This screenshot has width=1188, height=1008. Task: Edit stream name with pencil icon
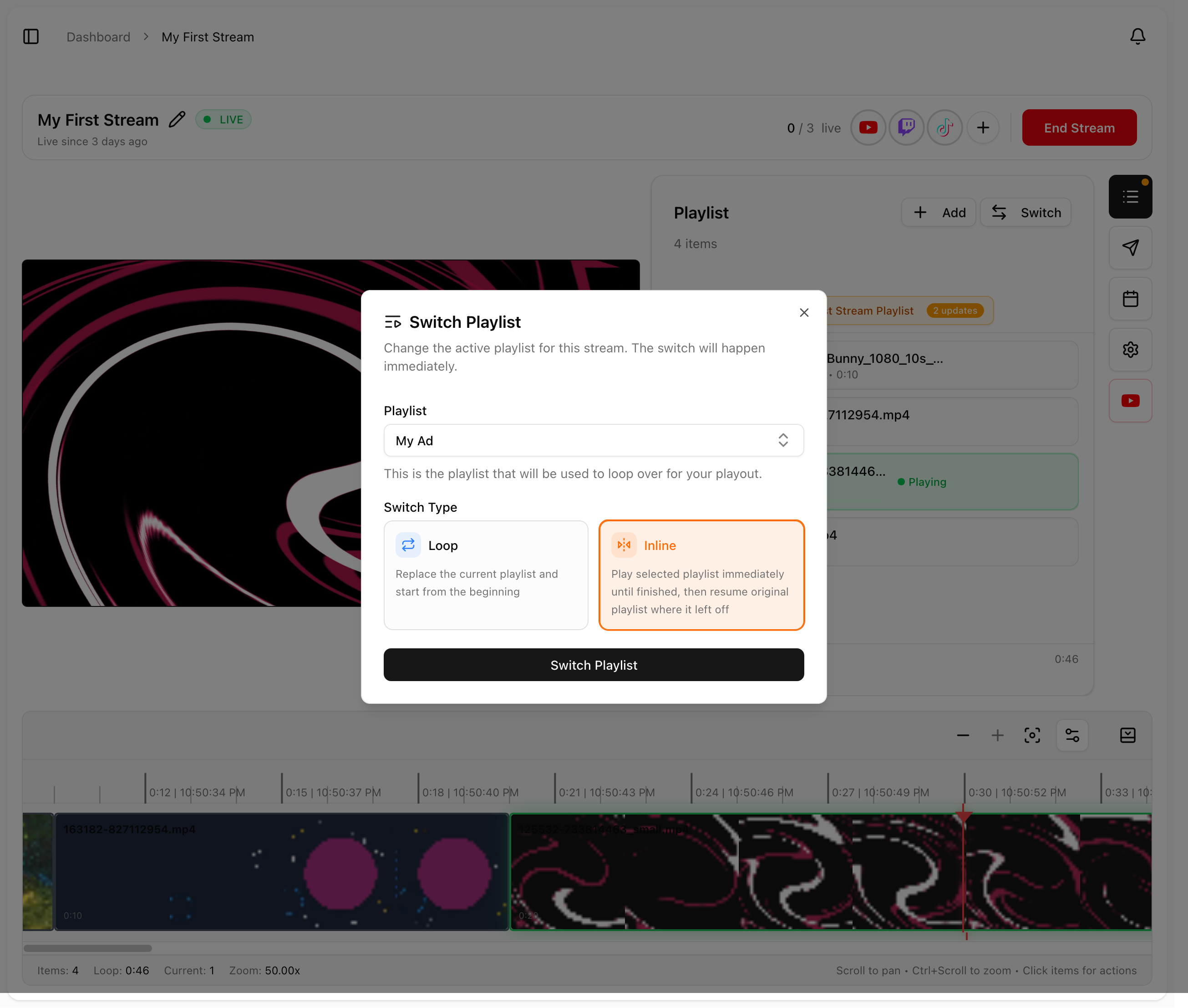click(x=177, y=119)
